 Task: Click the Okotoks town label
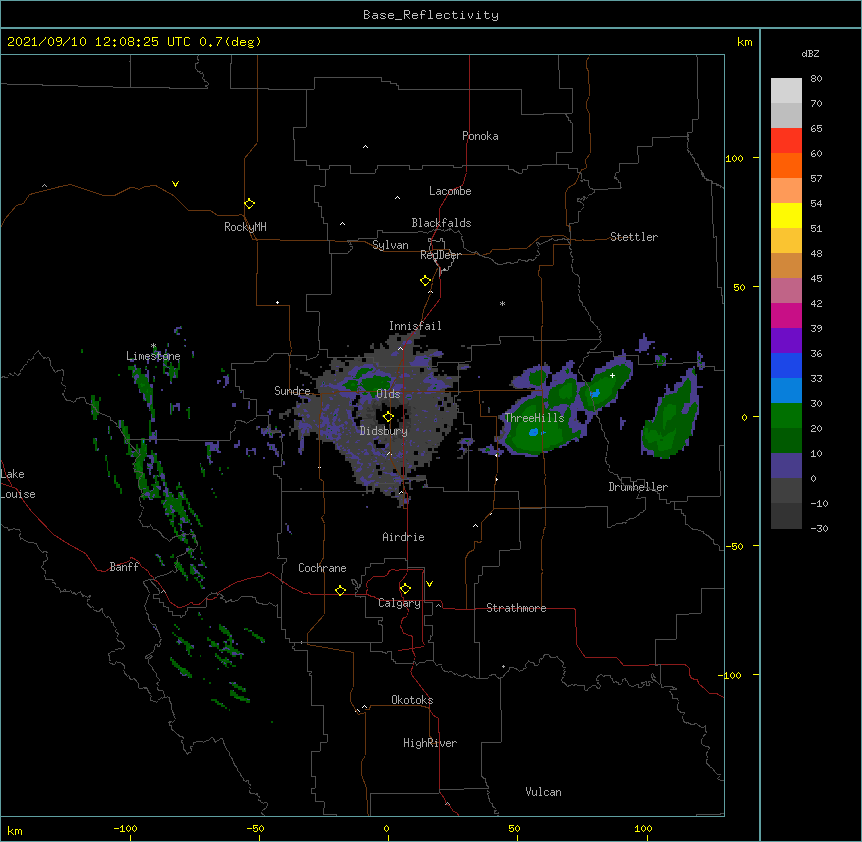point(412,700)
